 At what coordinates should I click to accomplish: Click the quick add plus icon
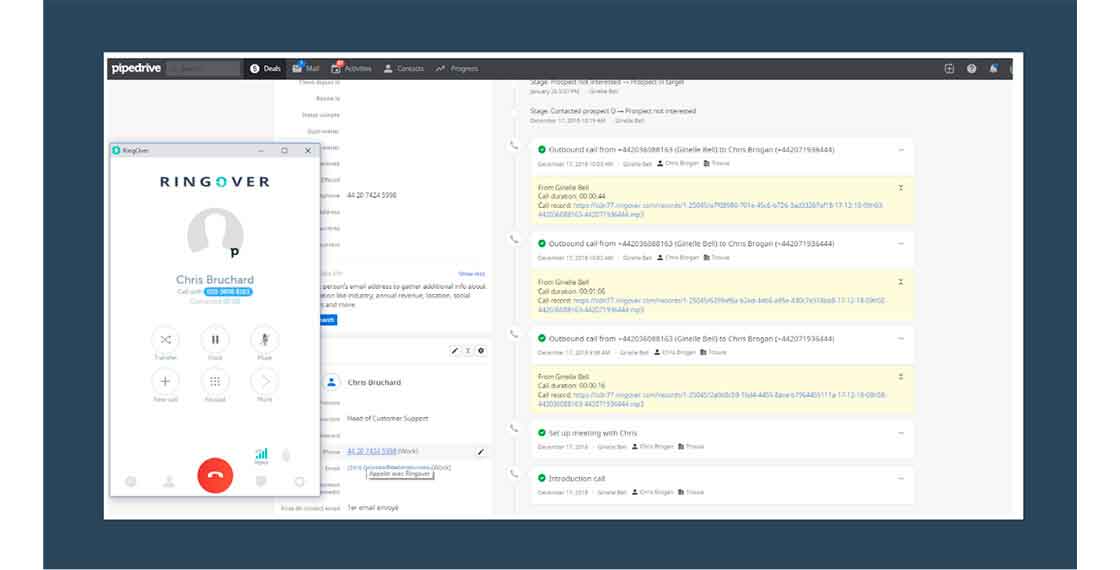pyautogui.click(x=949, y=69)
